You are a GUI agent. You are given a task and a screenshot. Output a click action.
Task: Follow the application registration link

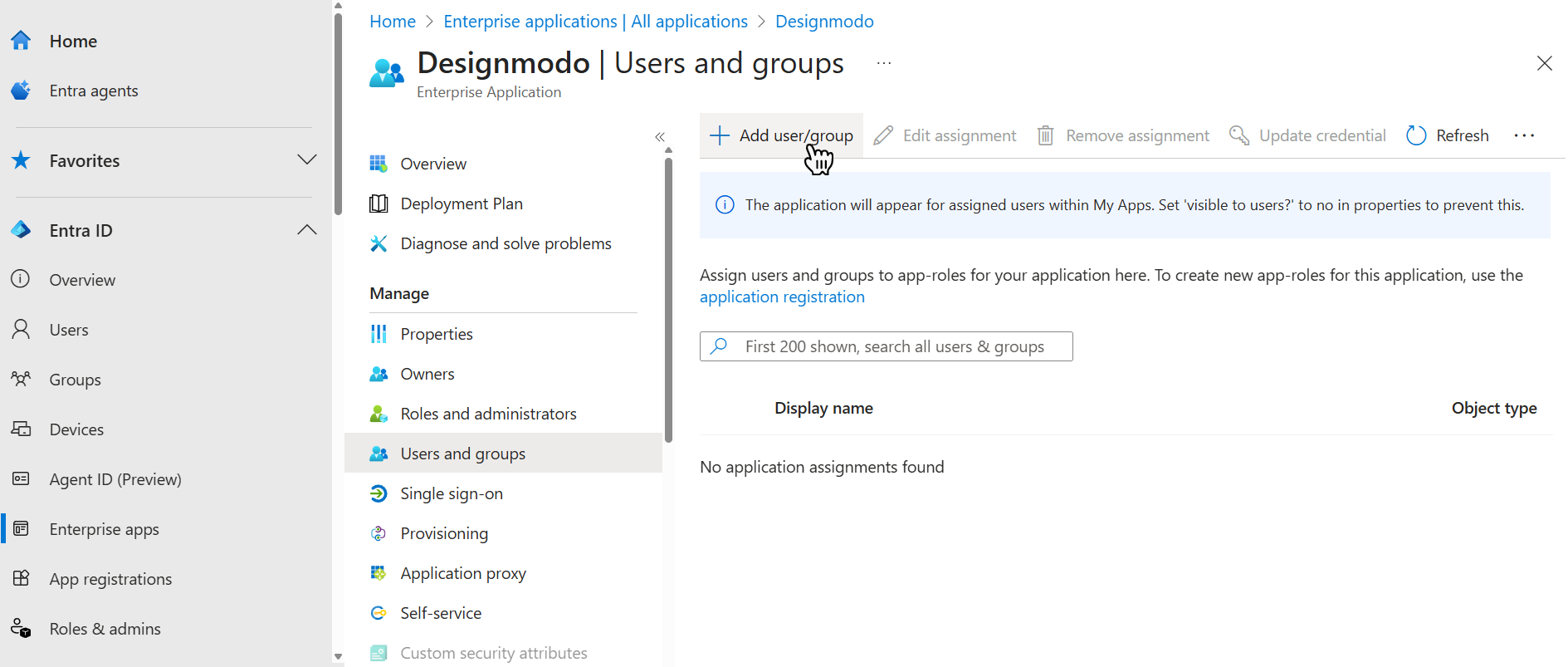pyautogui.click(x=782, y=297)
